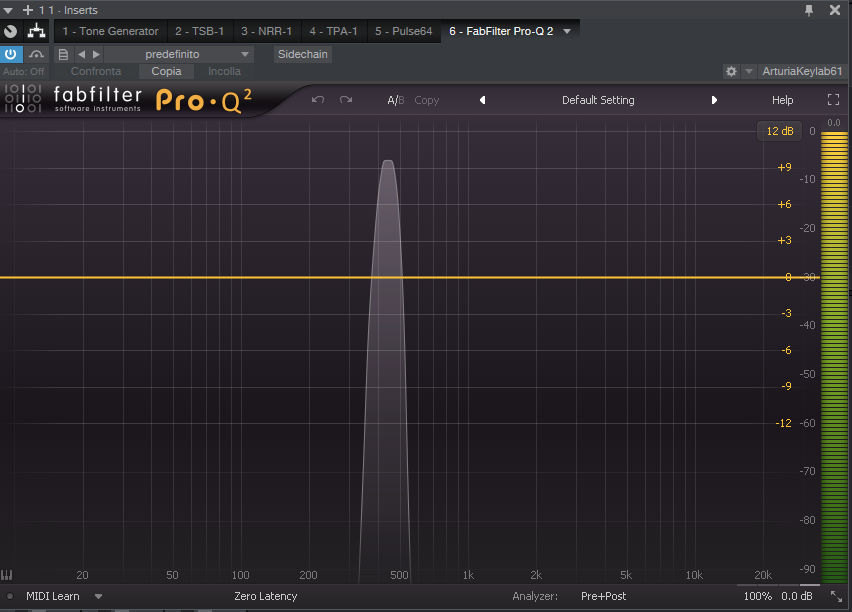Go to previous Pro-Q preset arrow
The height and width of the screenshot is (612, 852).
pyautogui.click(x=482, y=100)
